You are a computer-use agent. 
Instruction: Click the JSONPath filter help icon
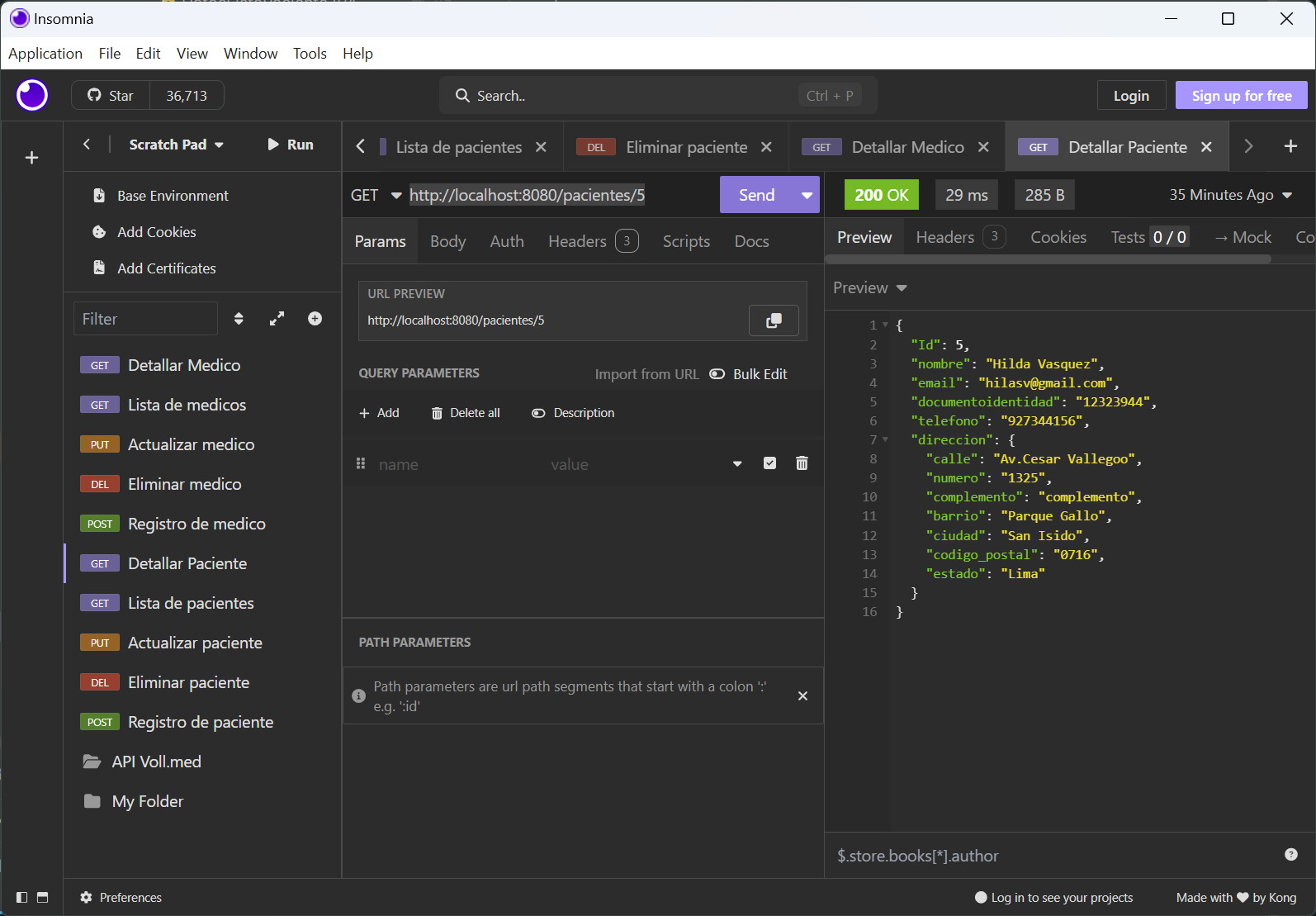(1291, 855)
